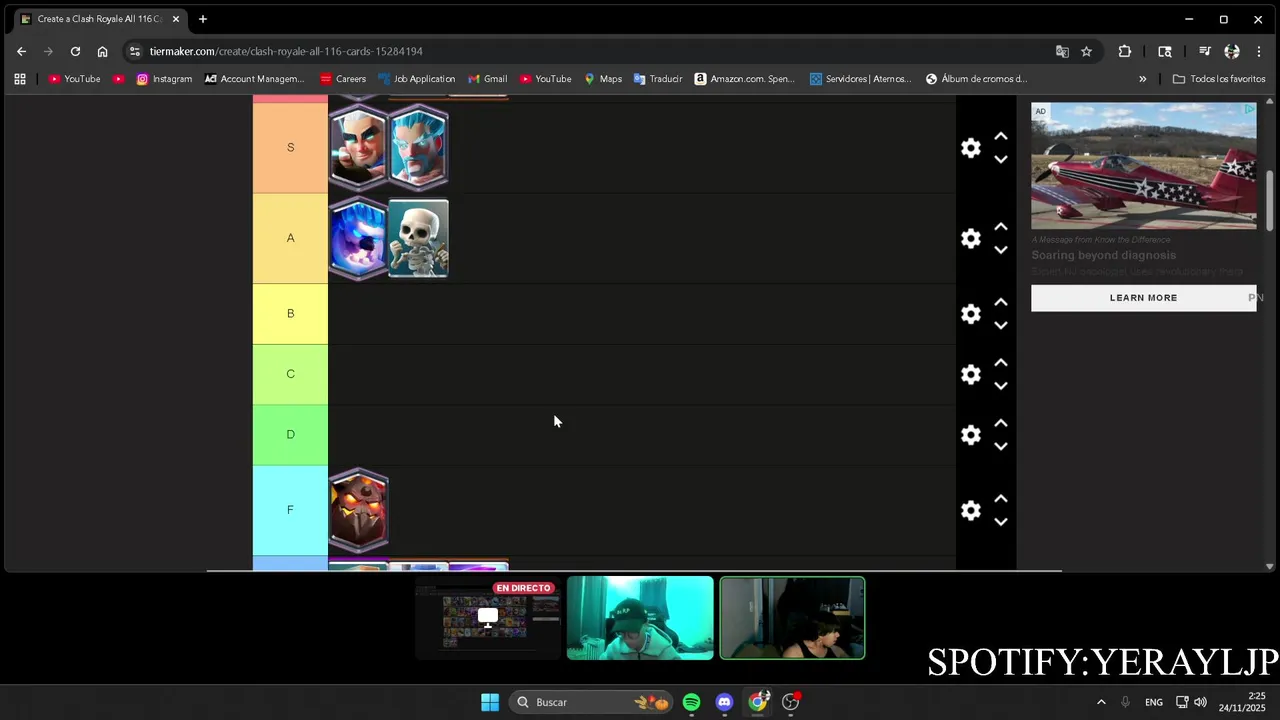The height and width of the screenshot is (720, 1280).
Task: Open the apps grid in bookmarks bar
Action: tap(20, 79)
